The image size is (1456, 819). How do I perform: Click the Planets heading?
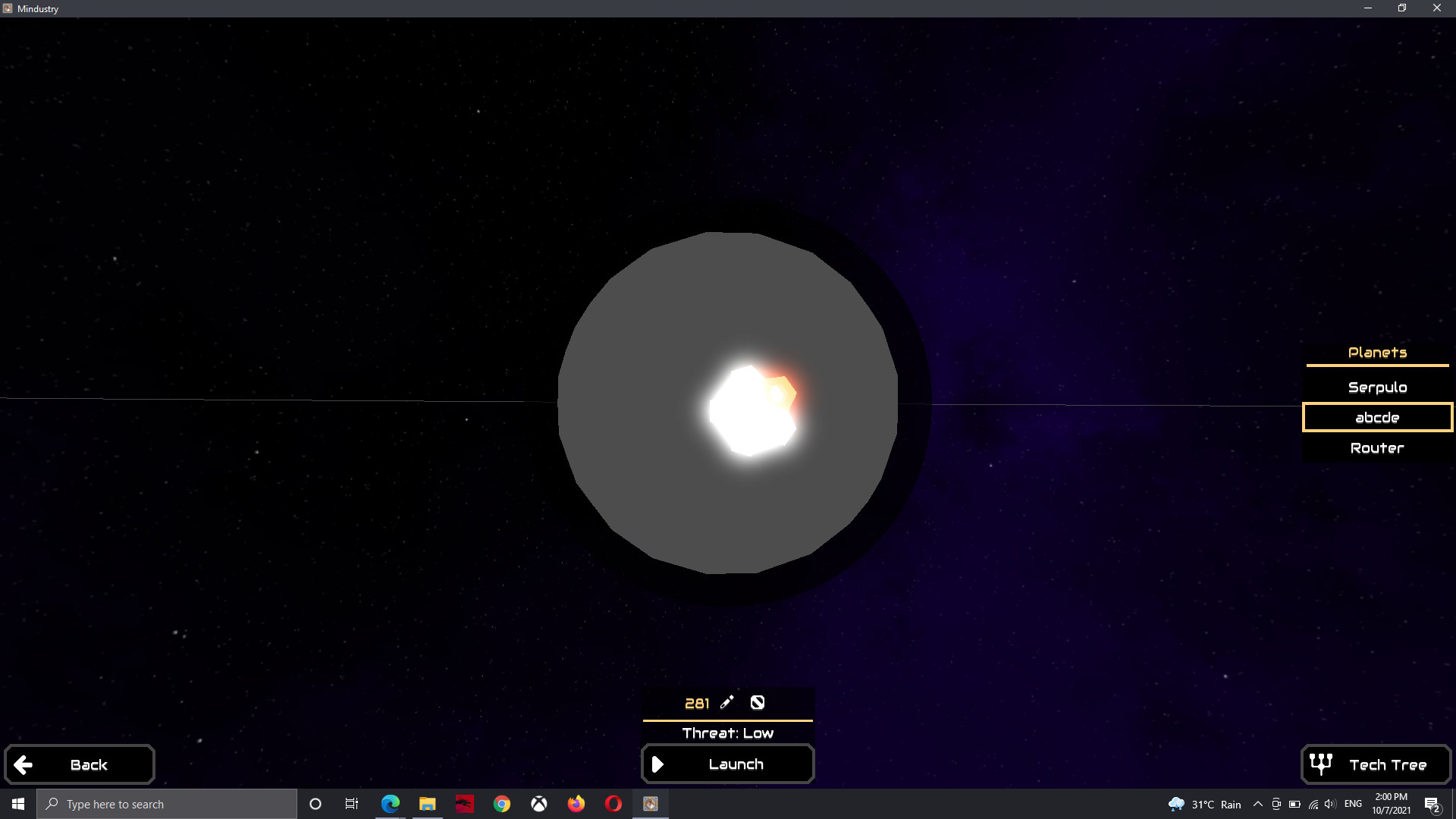(1377, 353)
